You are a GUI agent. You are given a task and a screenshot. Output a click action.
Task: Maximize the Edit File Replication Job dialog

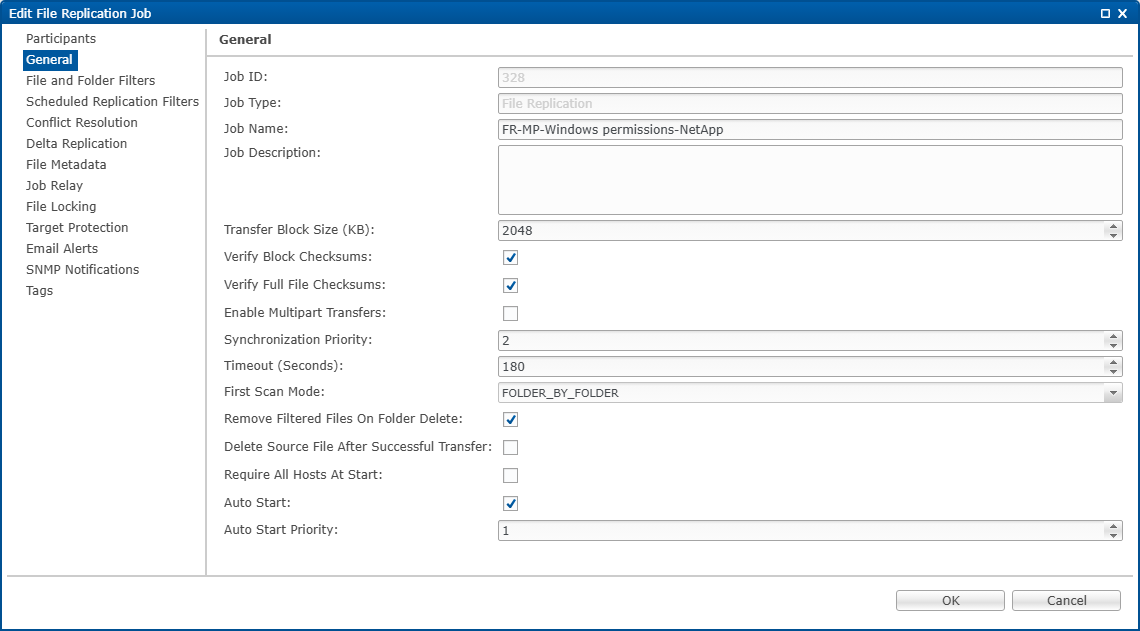1105,13
